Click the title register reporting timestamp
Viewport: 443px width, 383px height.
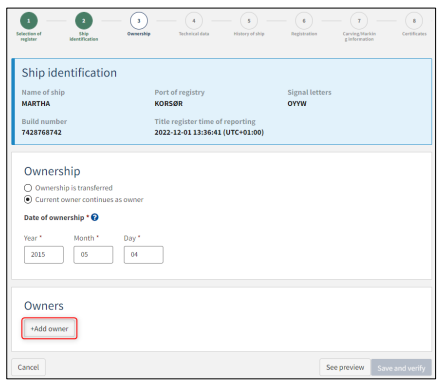point(209,133)
